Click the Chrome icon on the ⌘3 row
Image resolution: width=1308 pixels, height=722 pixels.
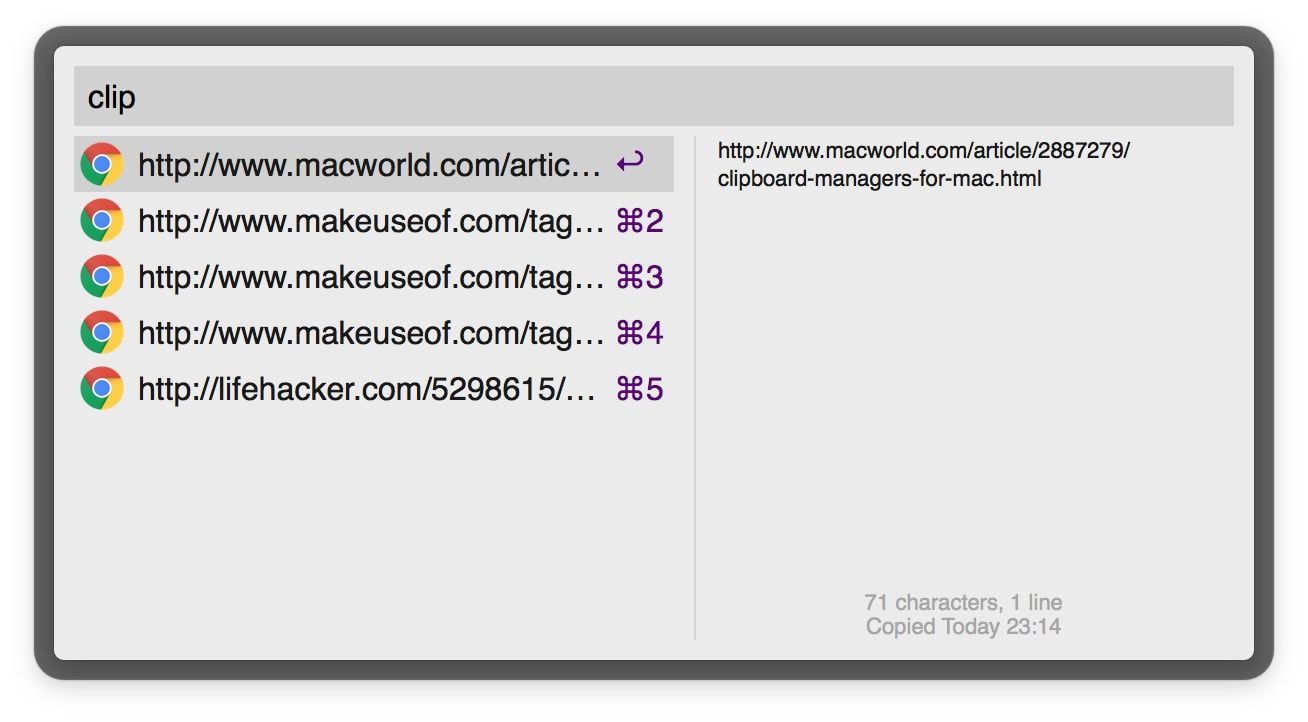[x=102, y=276]
